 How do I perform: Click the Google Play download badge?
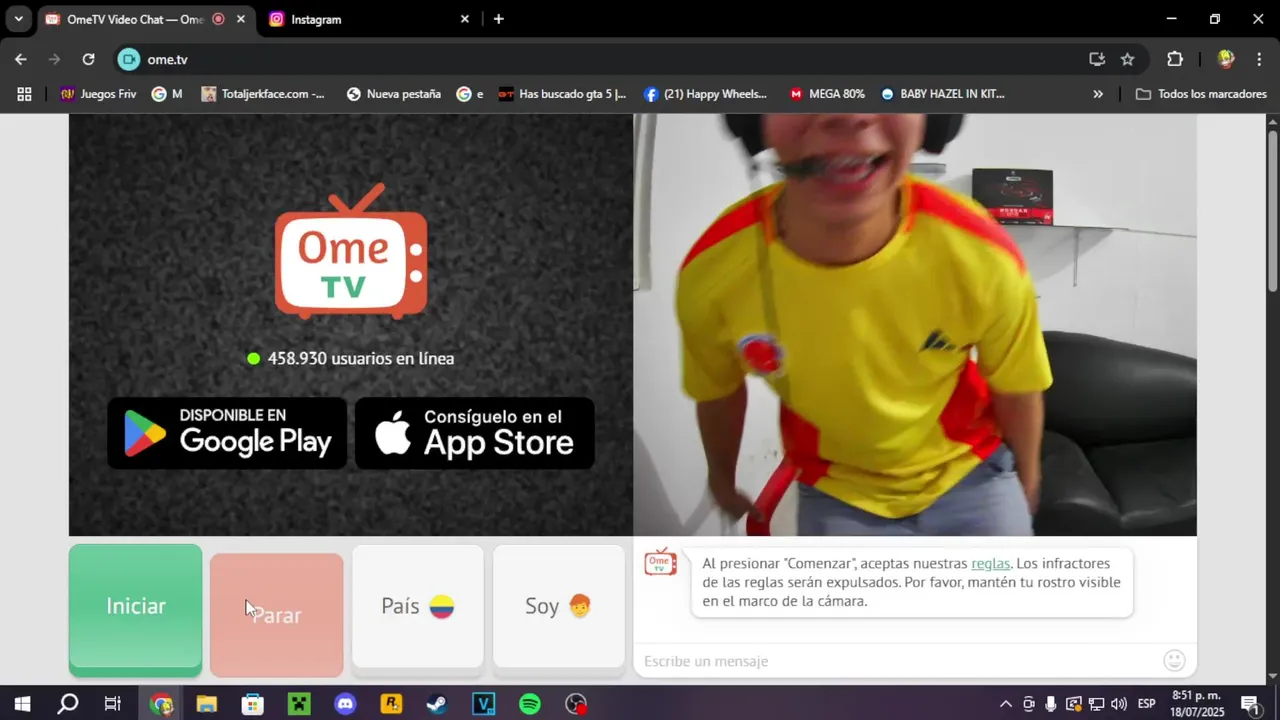click(227, 433)
